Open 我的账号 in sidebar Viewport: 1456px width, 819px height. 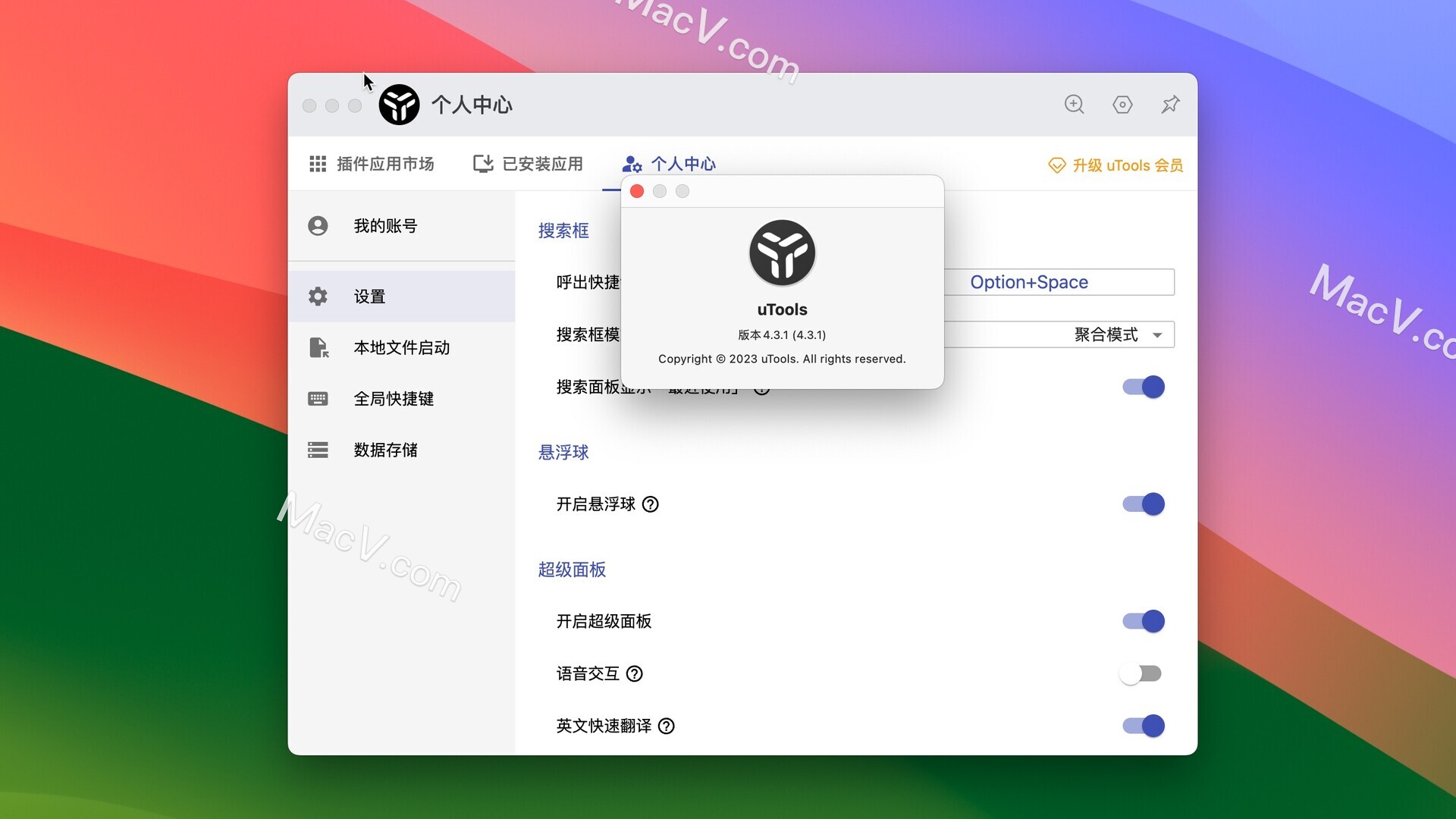[x=402, y=226]
